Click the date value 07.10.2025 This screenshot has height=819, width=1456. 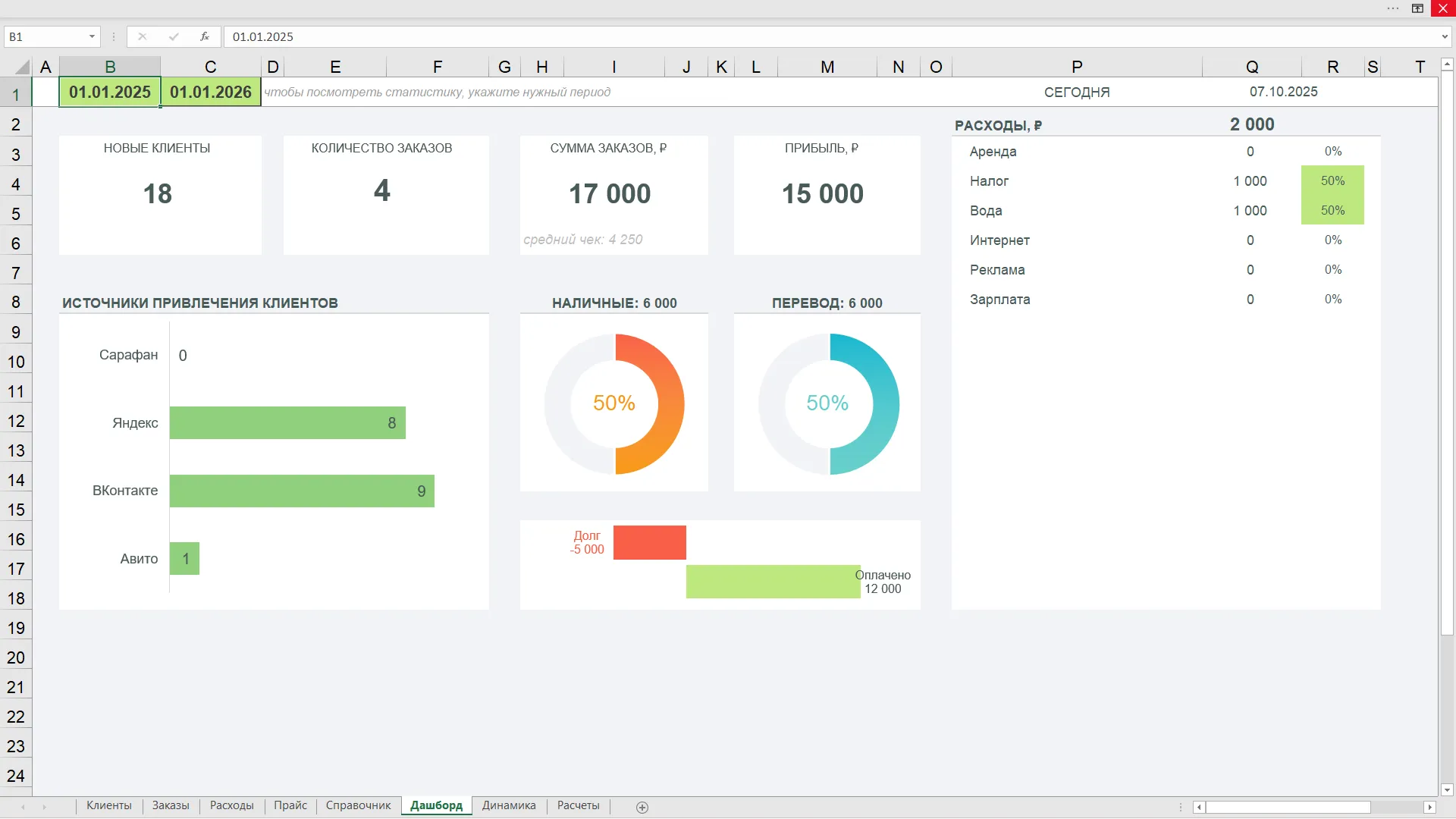(1283, 92)
